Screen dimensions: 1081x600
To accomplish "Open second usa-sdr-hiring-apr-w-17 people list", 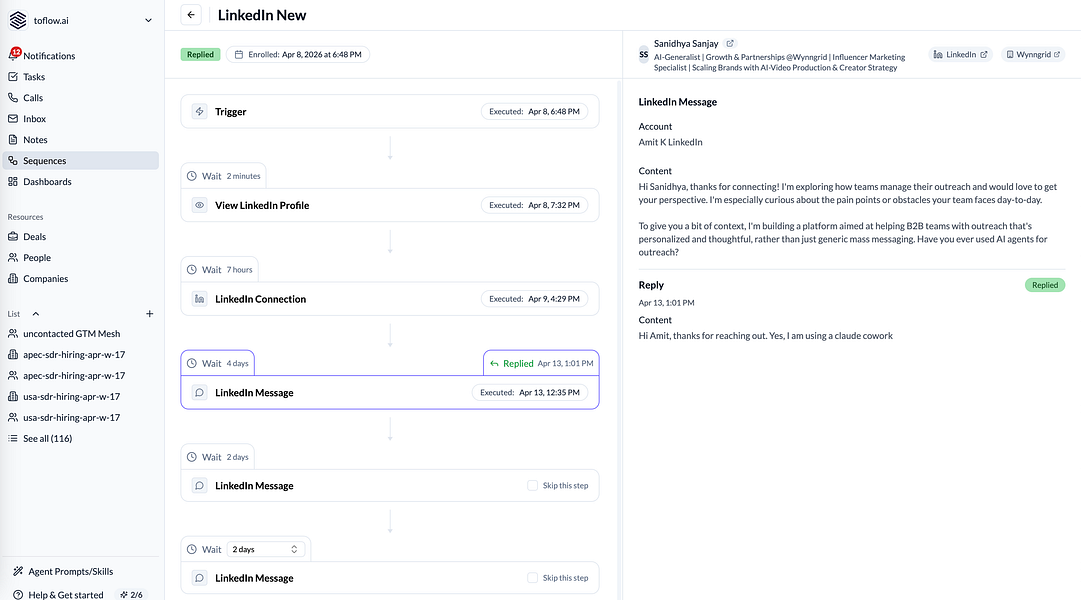I will point(81,417).
